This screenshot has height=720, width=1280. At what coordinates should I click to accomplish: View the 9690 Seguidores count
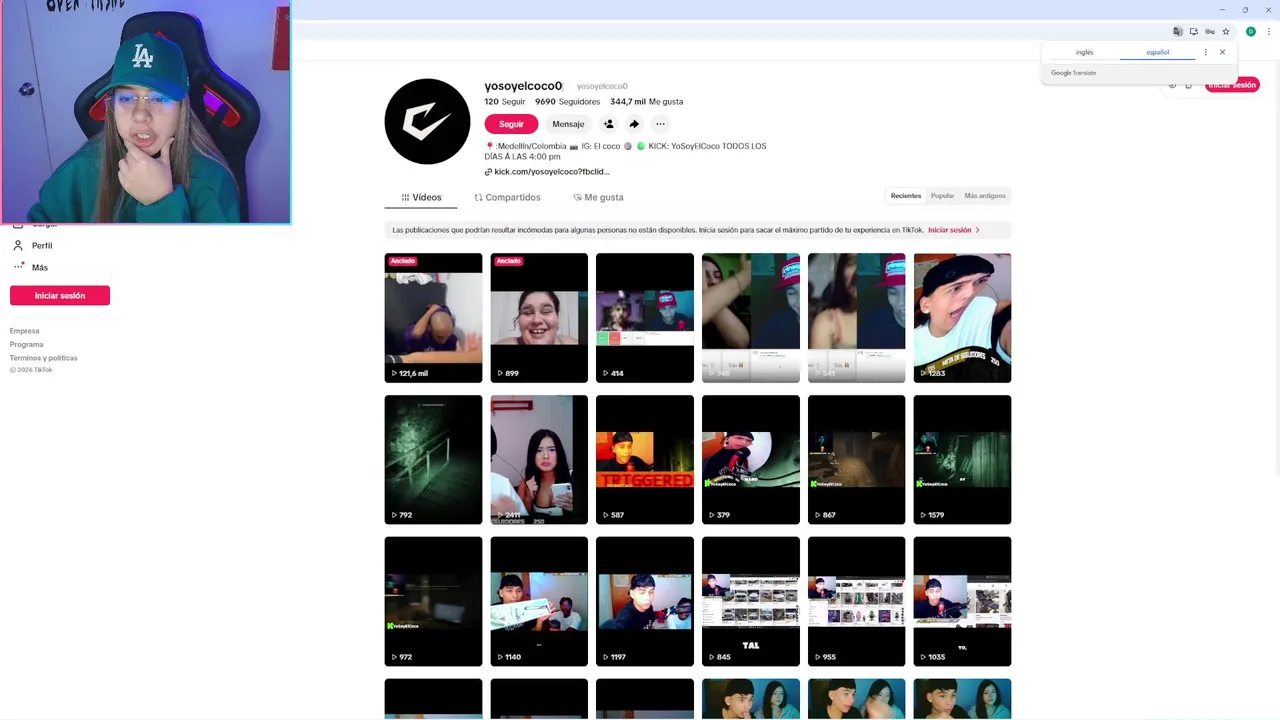(567, 101)
